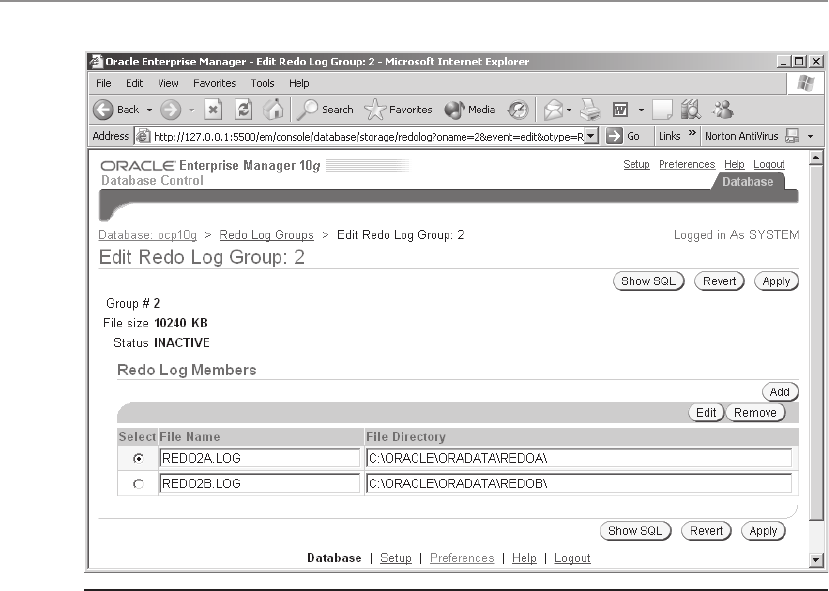The height and width of the screenshot is (591, 829).
Task: Click the Forward arrow button
Action: 170,110
